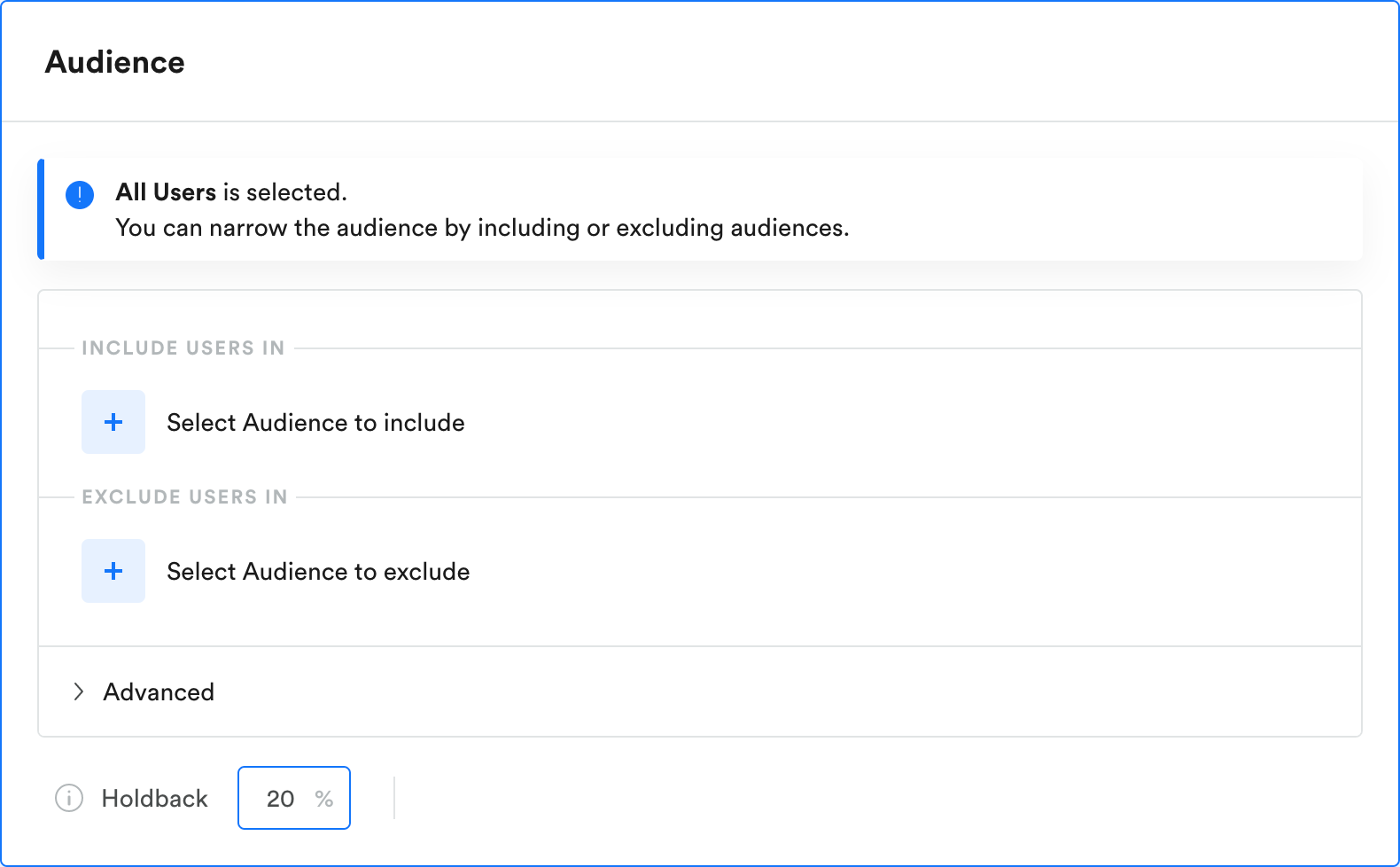The image size is (1400, 867).
Task: Click the blue left bar of the alert
Action: point(41,209)
